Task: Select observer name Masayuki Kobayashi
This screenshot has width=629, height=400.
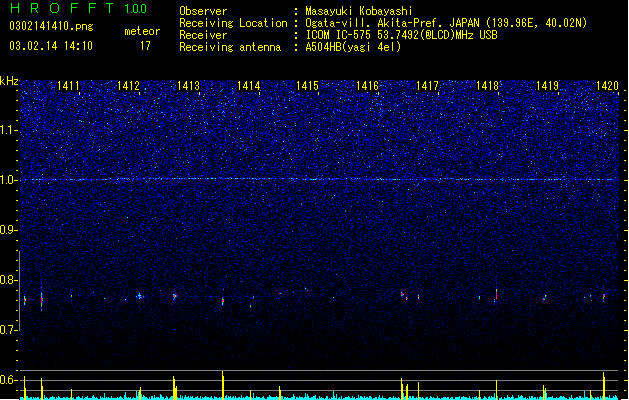Action: tap(359, 11)
